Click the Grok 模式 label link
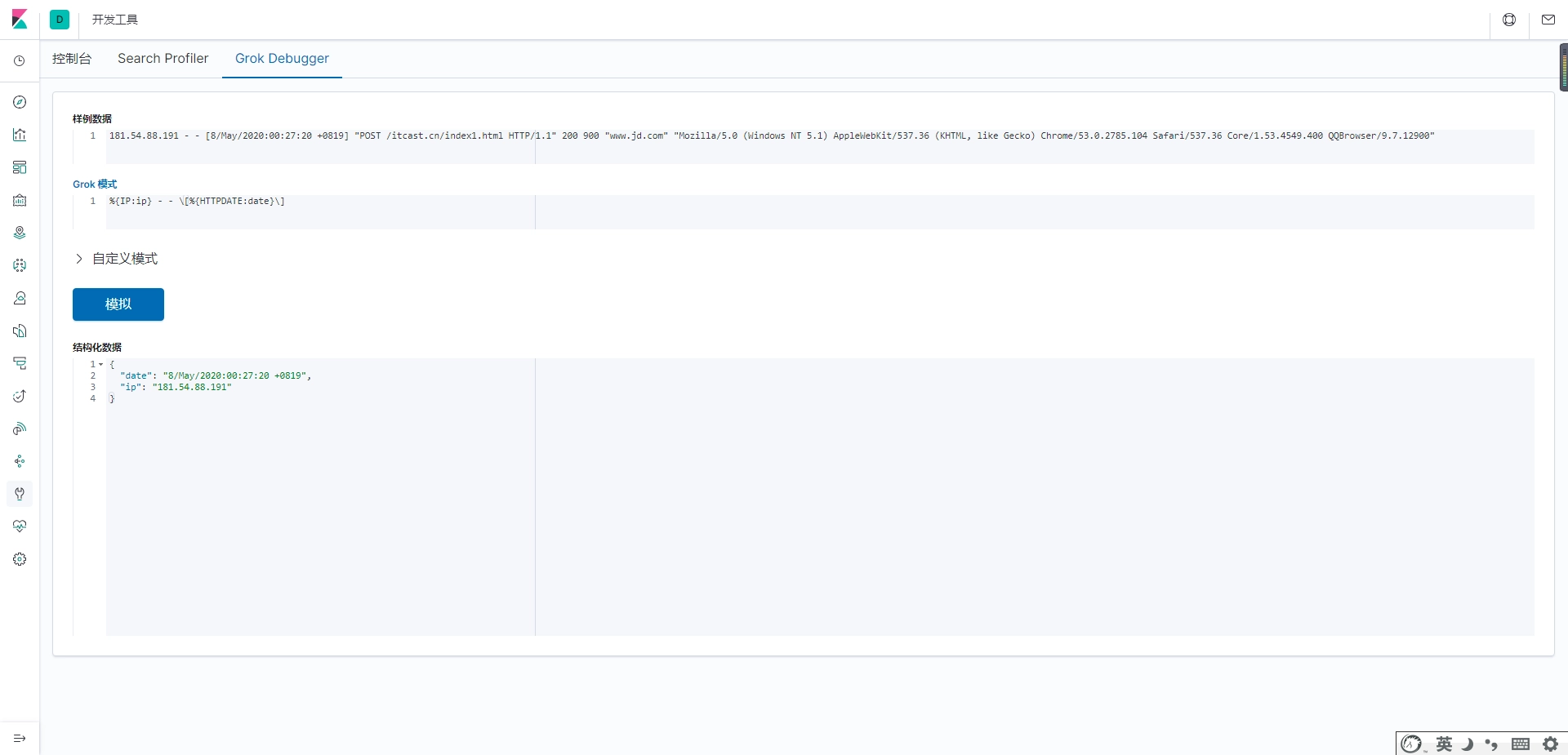 [95, 184]
